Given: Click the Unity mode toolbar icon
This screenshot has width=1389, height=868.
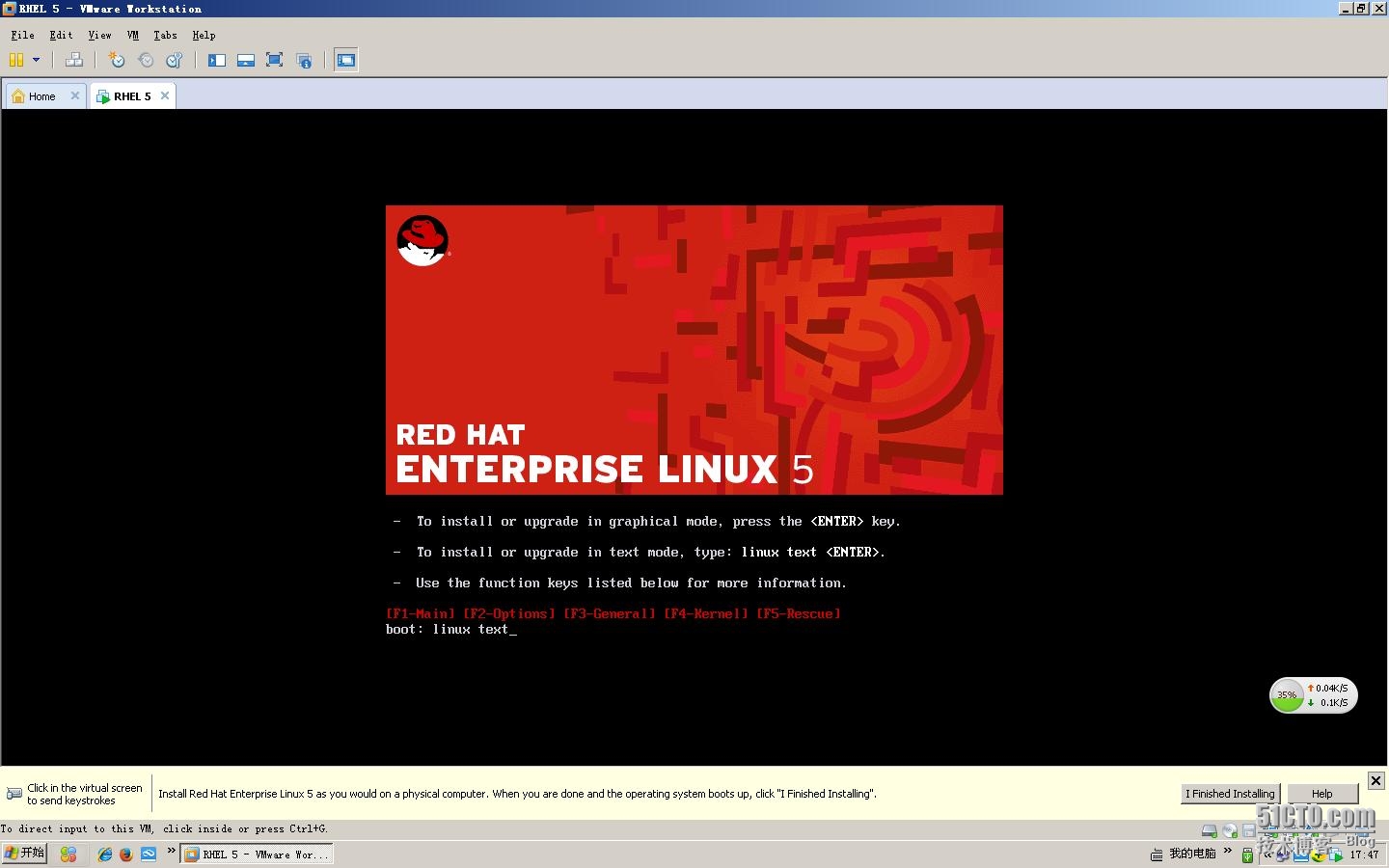Looking at the screenshot, I should point(304,60).
